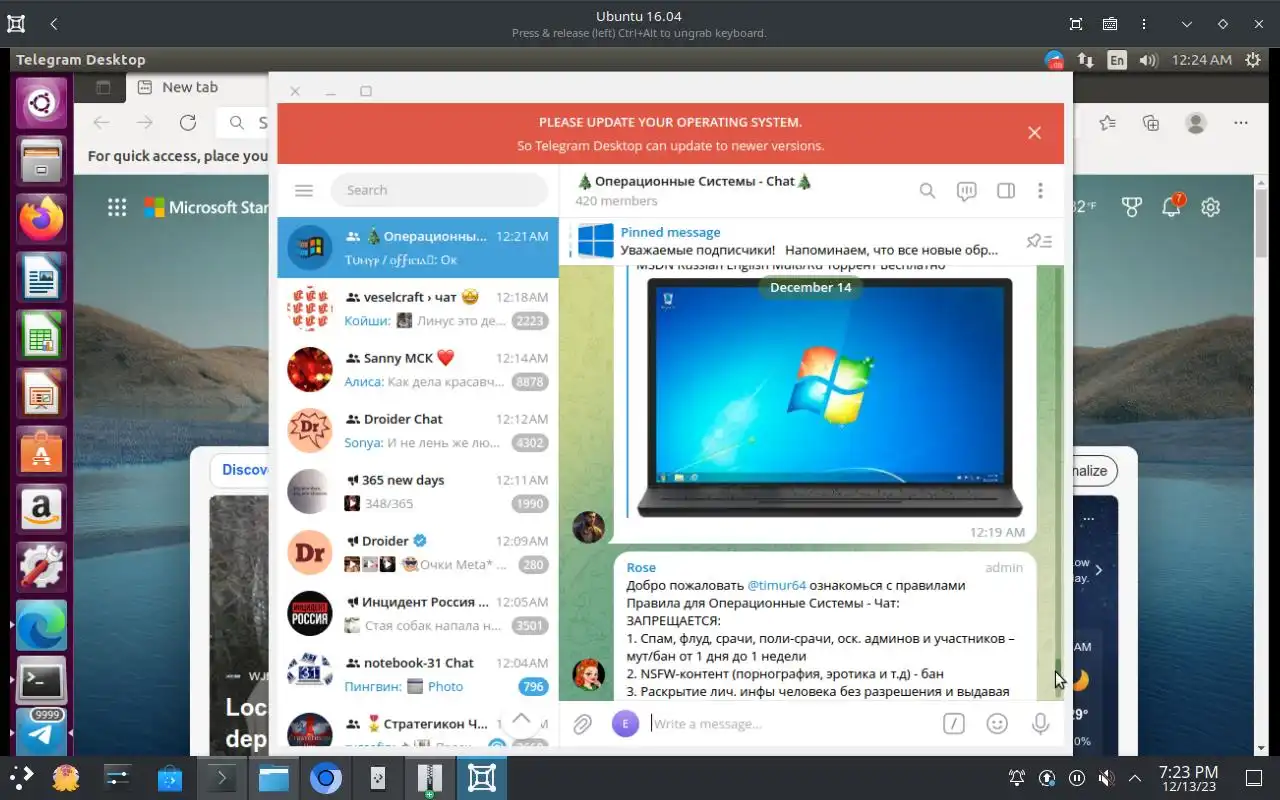Open the viewer kebab menu
Image resolution: width=1280 pixels, height=800 pixels.
(x=1144, y=24)
